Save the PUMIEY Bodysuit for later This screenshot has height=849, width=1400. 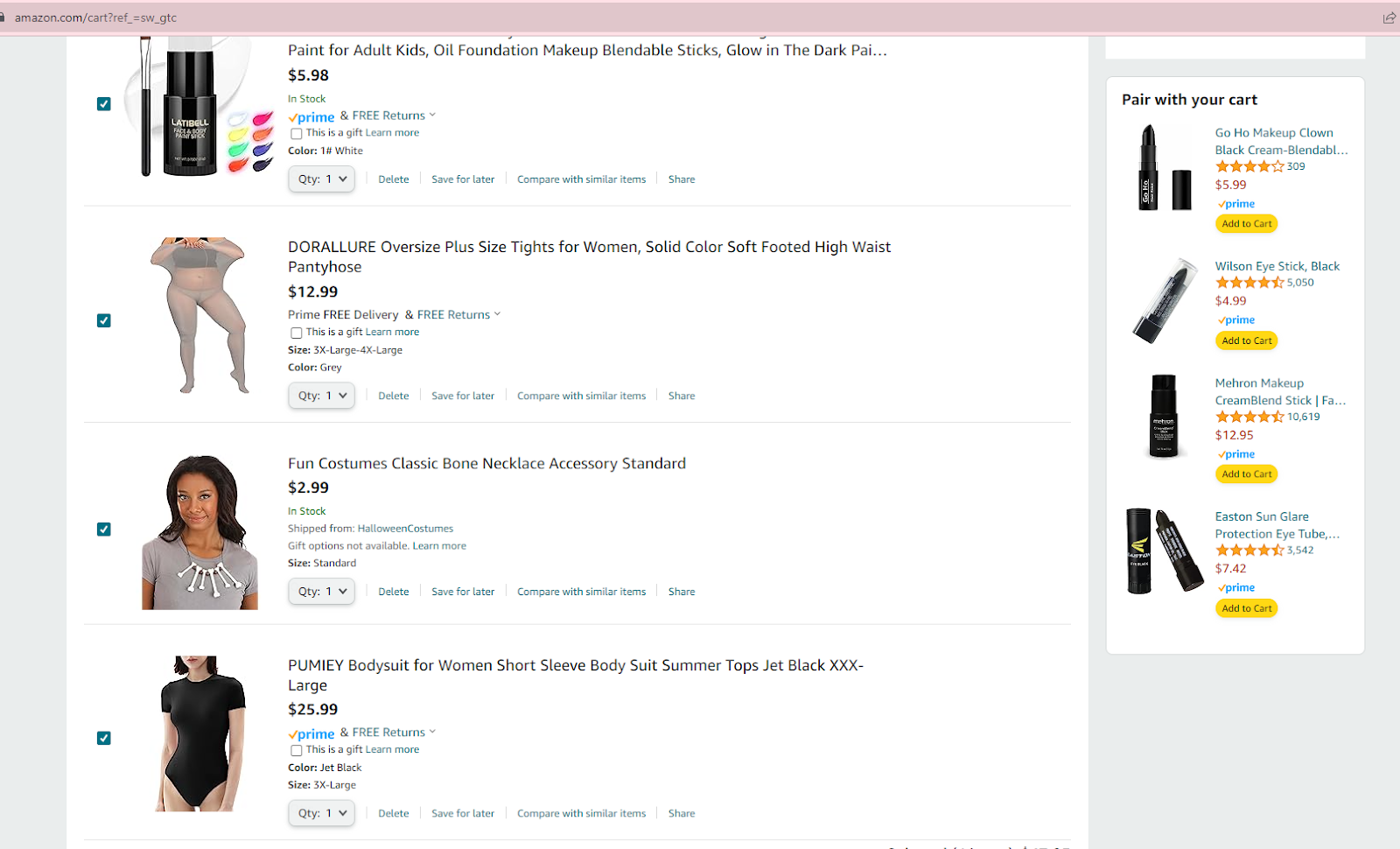click(x=463, y=813)
